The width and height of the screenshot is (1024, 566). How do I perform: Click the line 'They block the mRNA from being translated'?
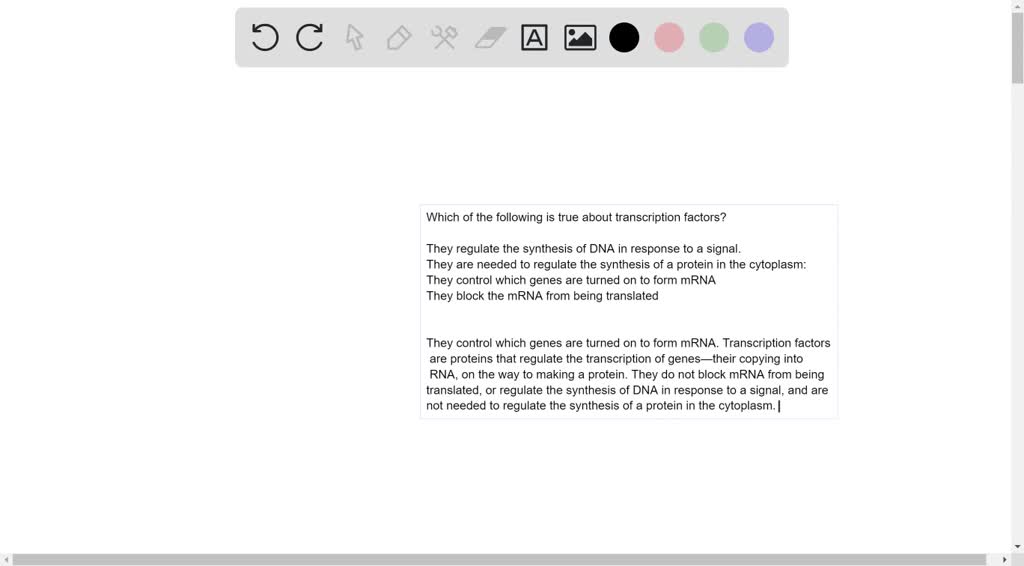[542, 296]
